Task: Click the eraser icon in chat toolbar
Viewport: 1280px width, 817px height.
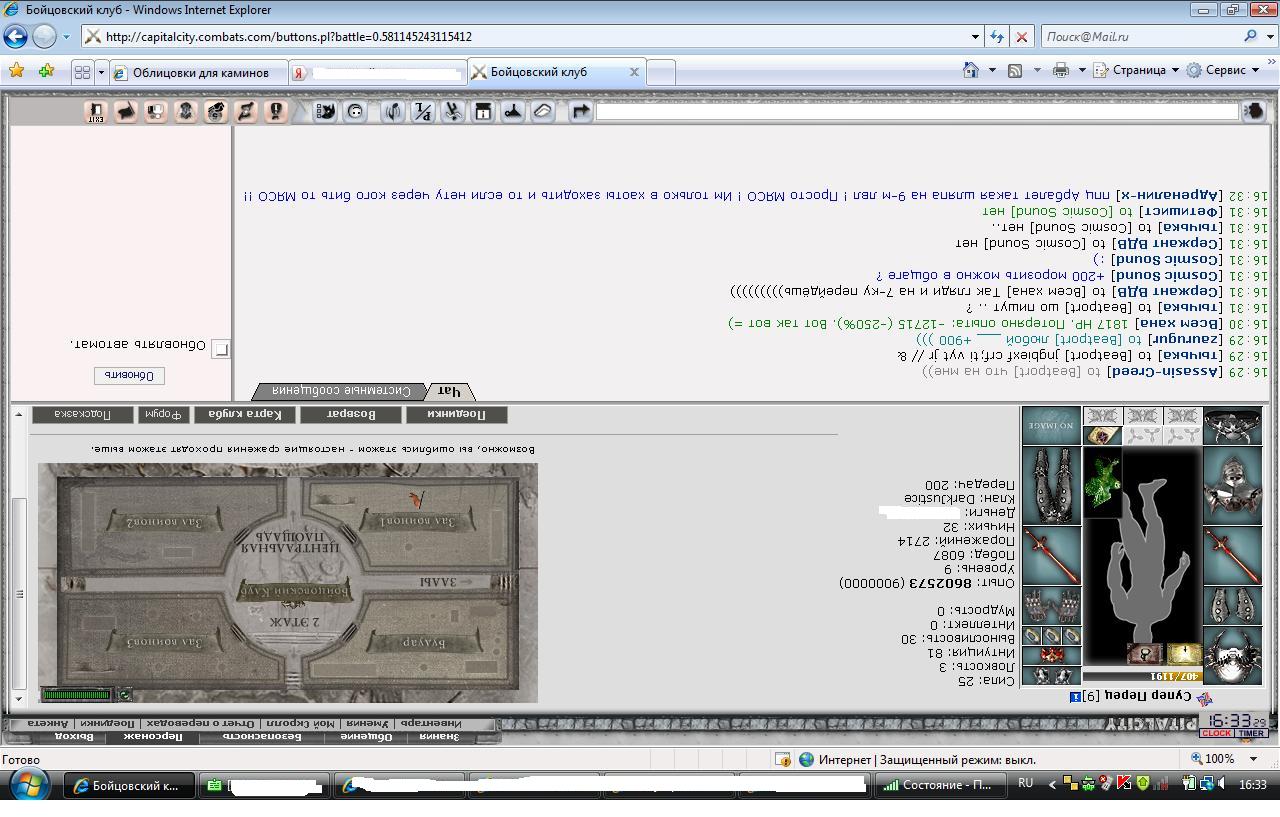Action: click(542, 111)
